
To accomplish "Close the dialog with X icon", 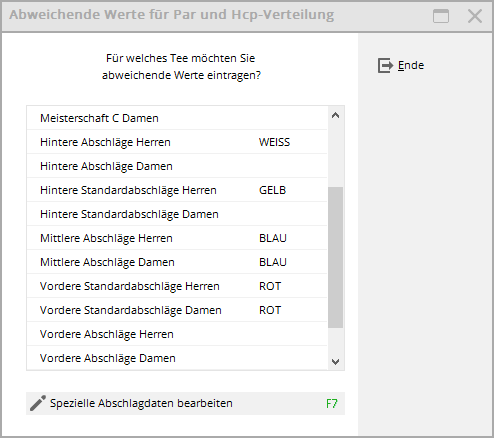I will [x=475, y=16].
